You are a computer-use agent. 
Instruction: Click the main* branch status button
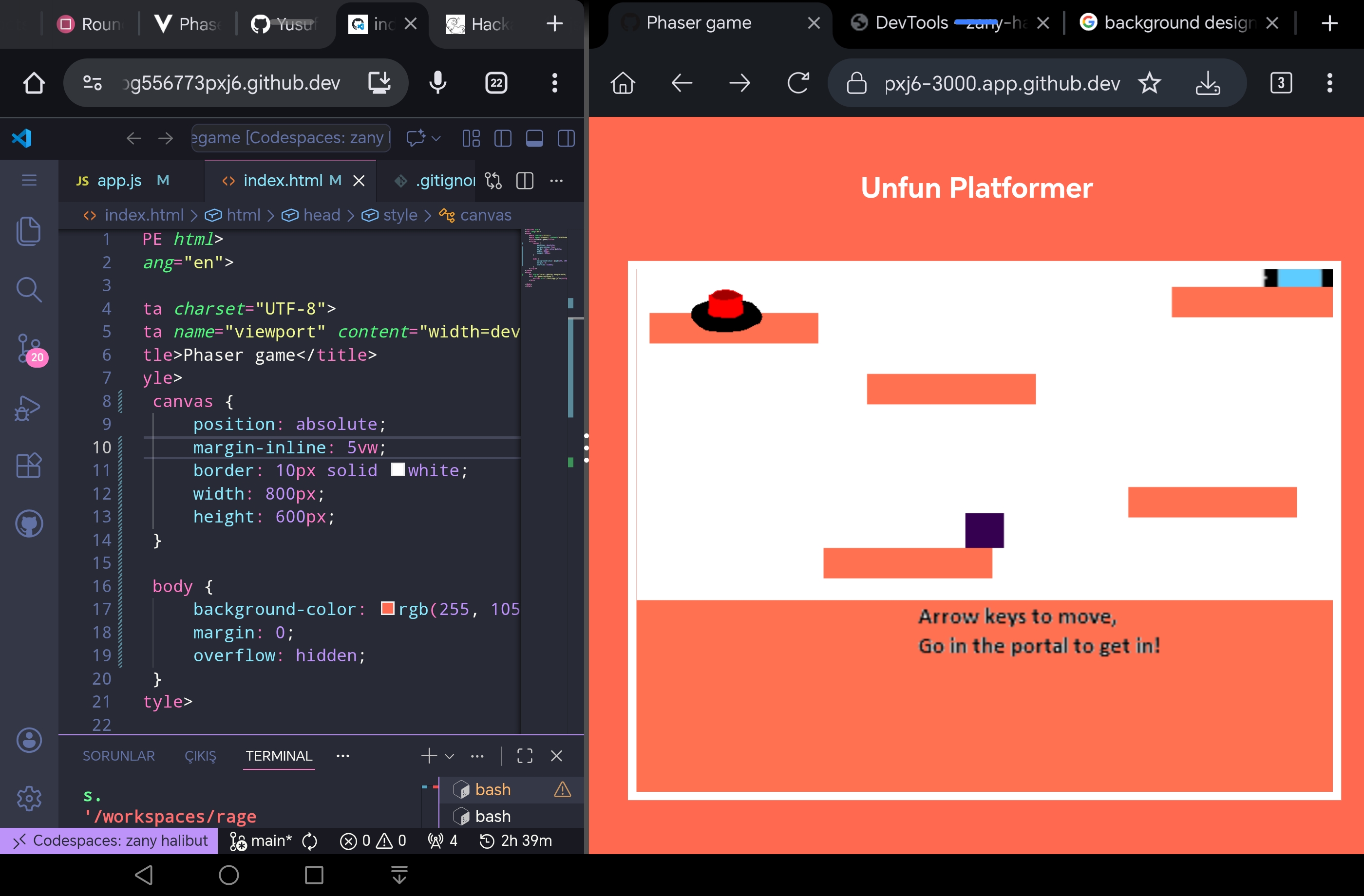pyautogui.click(x=261, y=840)
